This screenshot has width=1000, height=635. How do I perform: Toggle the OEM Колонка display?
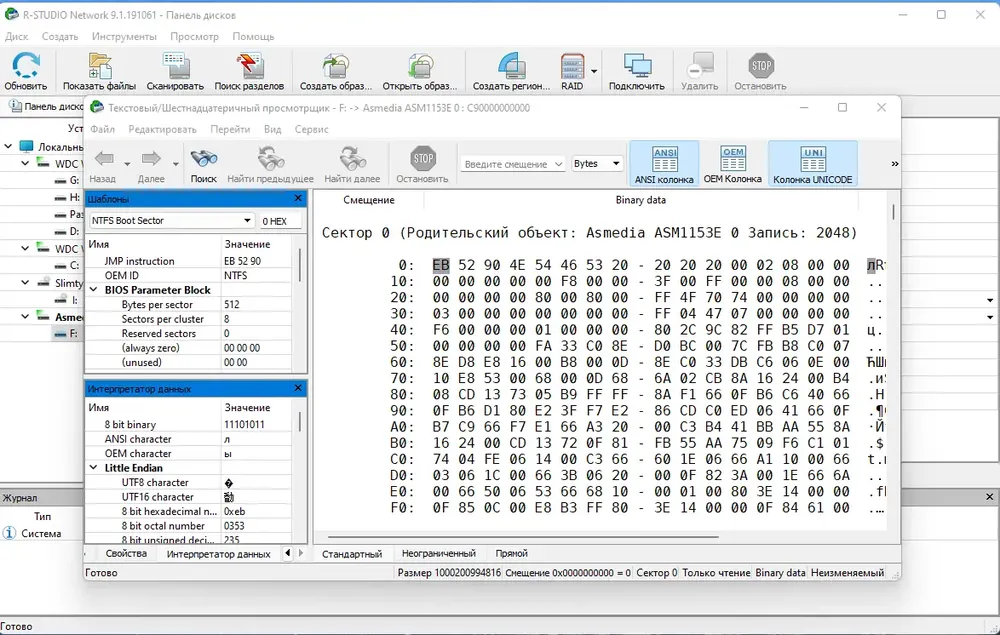733,164
